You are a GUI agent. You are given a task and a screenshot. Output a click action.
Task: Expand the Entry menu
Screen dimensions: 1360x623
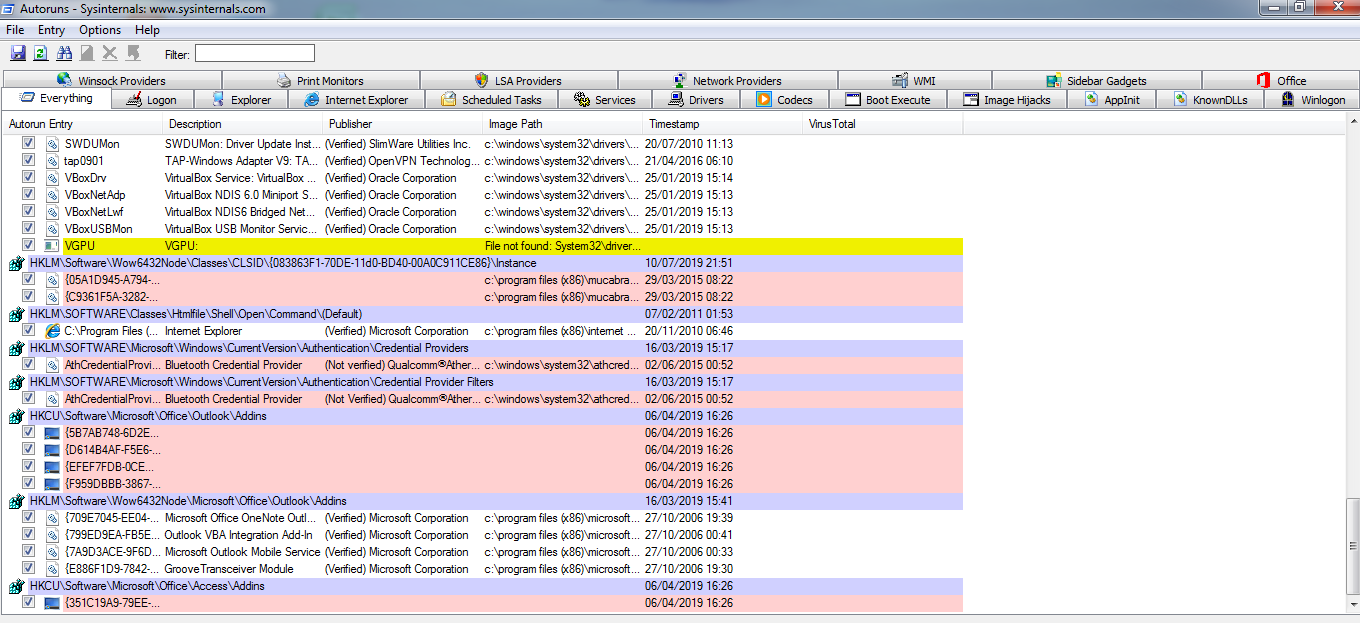(51, 30)
